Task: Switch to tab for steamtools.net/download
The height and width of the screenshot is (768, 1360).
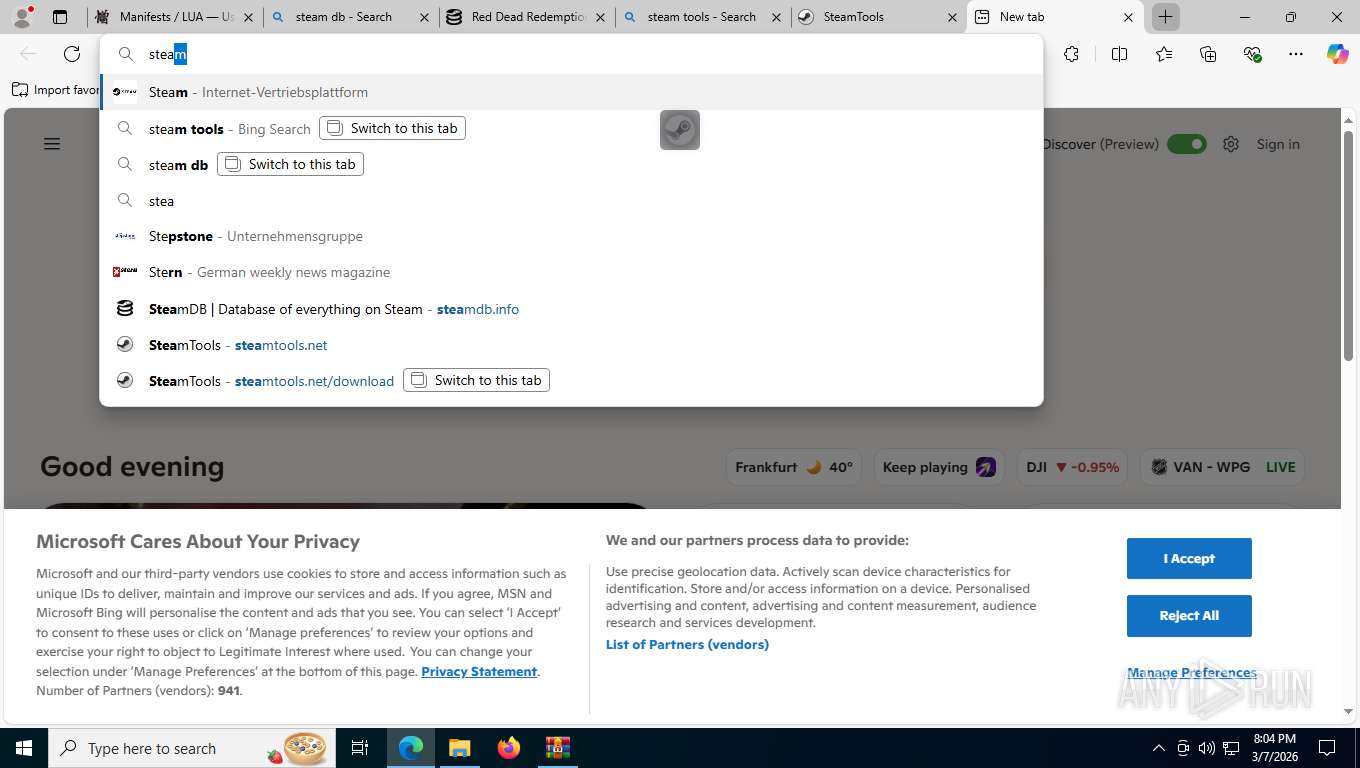Action: (x=476, y=380)
